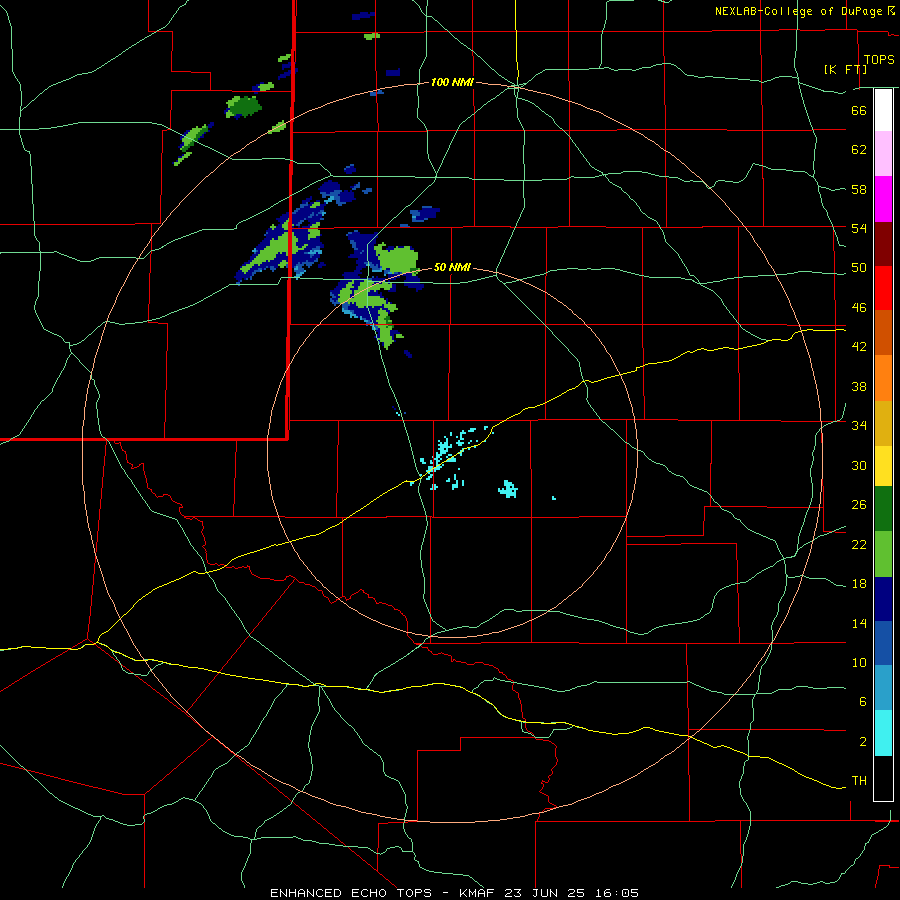Click the "26" legend value
The height and width of the screenshot is (900, 900).
coord(859,505)
